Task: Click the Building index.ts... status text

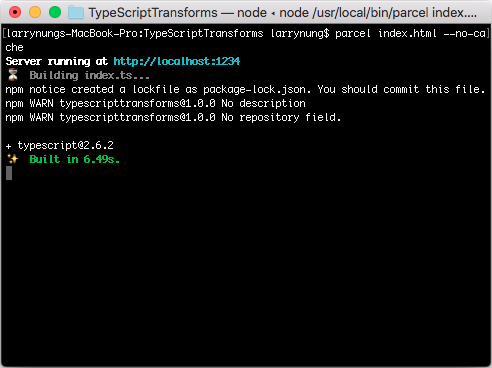Action: click(89, 75)
